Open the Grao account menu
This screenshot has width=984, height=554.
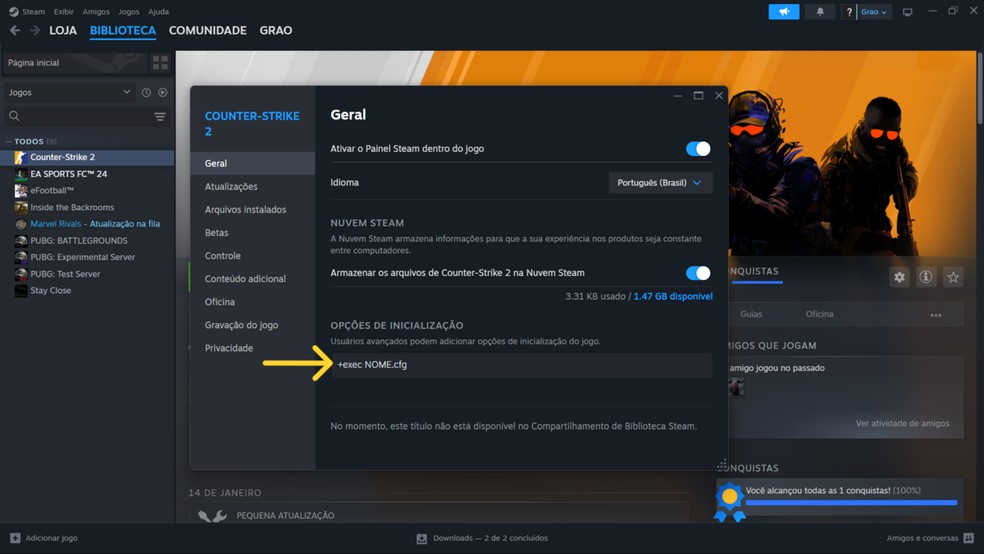point(874,12)
